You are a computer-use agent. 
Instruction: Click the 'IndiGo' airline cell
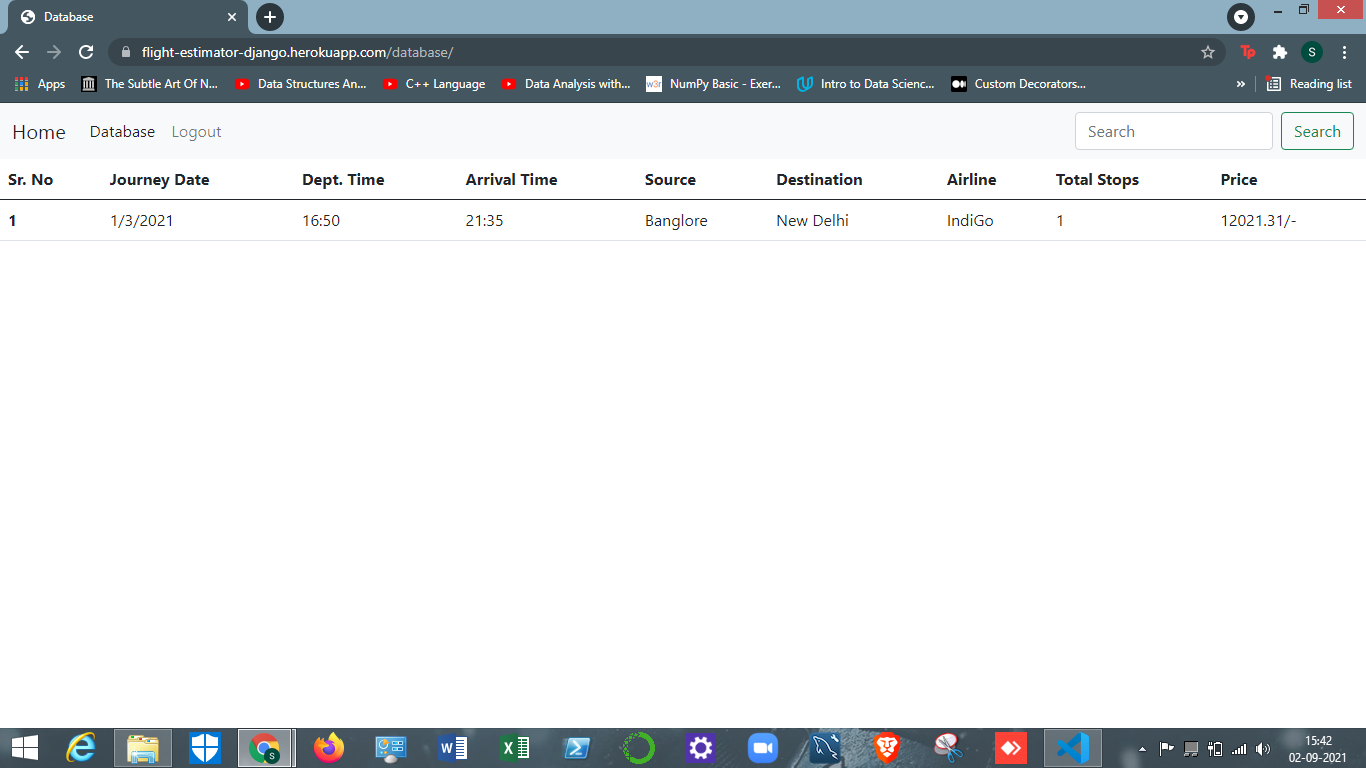click(970, 221)
